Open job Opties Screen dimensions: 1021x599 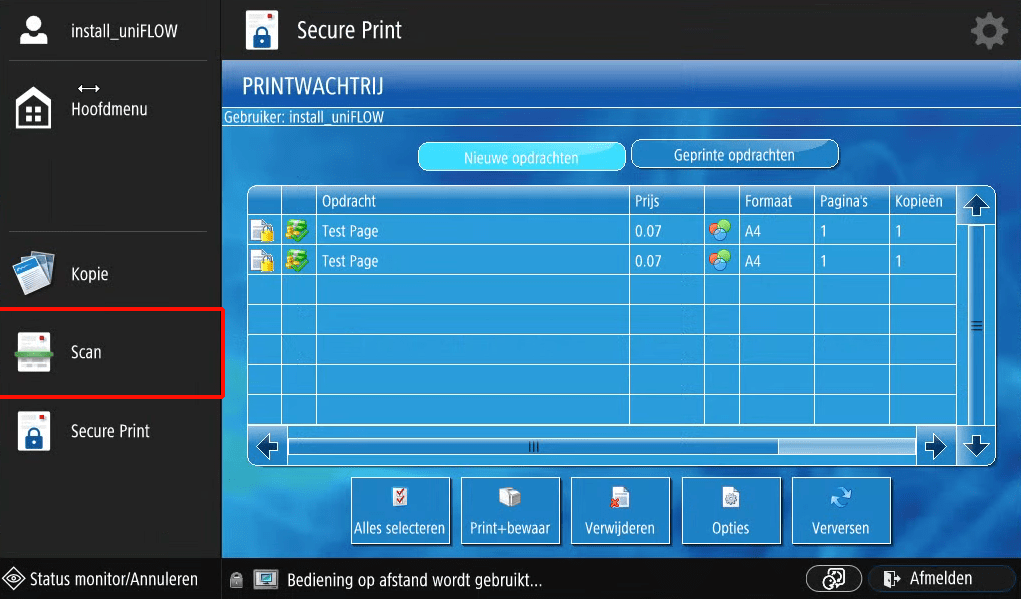[x=731, y=511]
